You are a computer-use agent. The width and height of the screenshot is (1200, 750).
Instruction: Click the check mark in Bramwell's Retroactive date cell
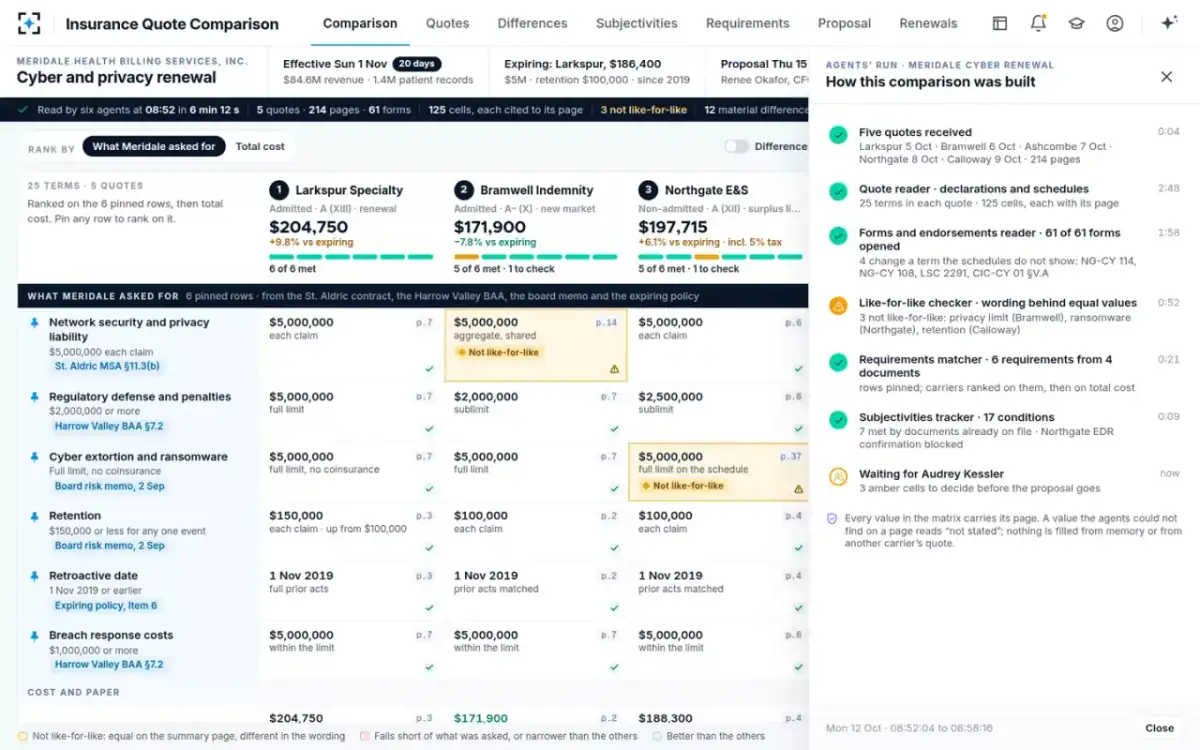pos(614,608)
